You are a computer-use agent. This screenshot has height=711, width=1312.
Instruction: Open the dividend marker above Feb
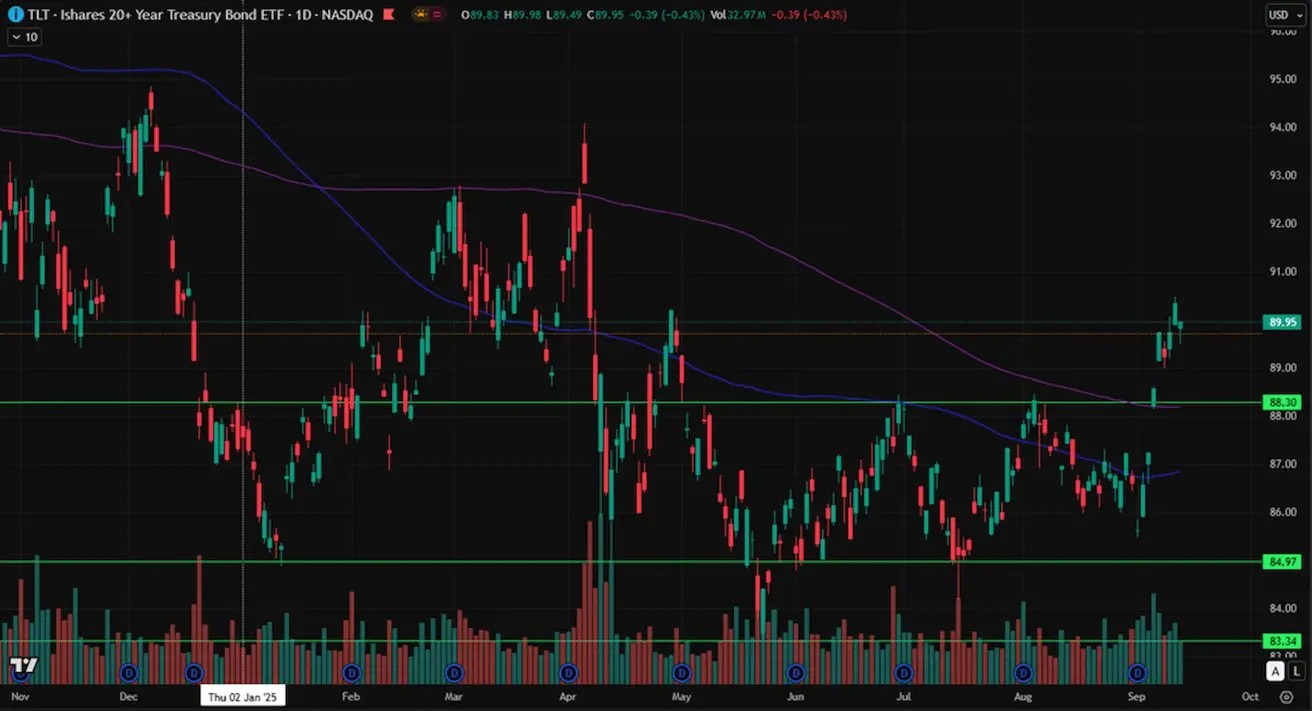(x=350, y=672)
